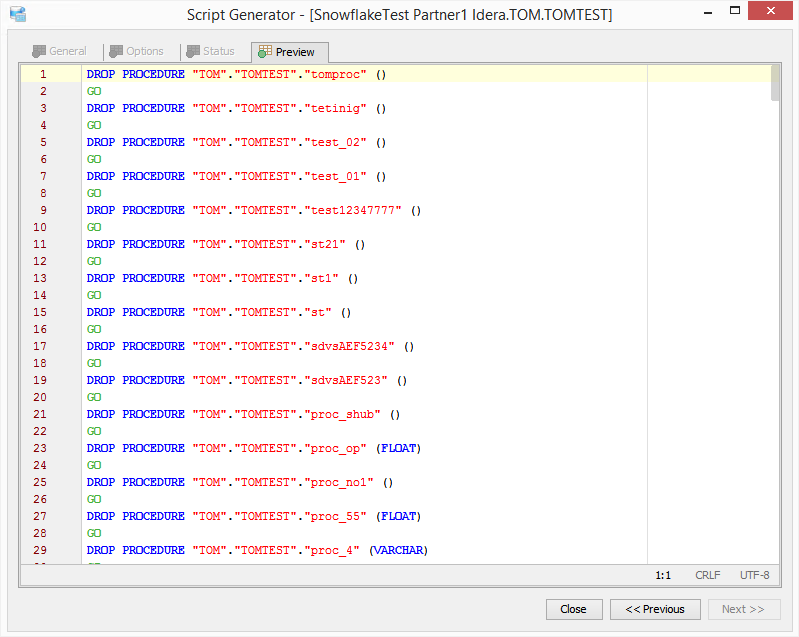Click the Options tab icon
This screenshot has height=637, width=799.
[116, 51]
